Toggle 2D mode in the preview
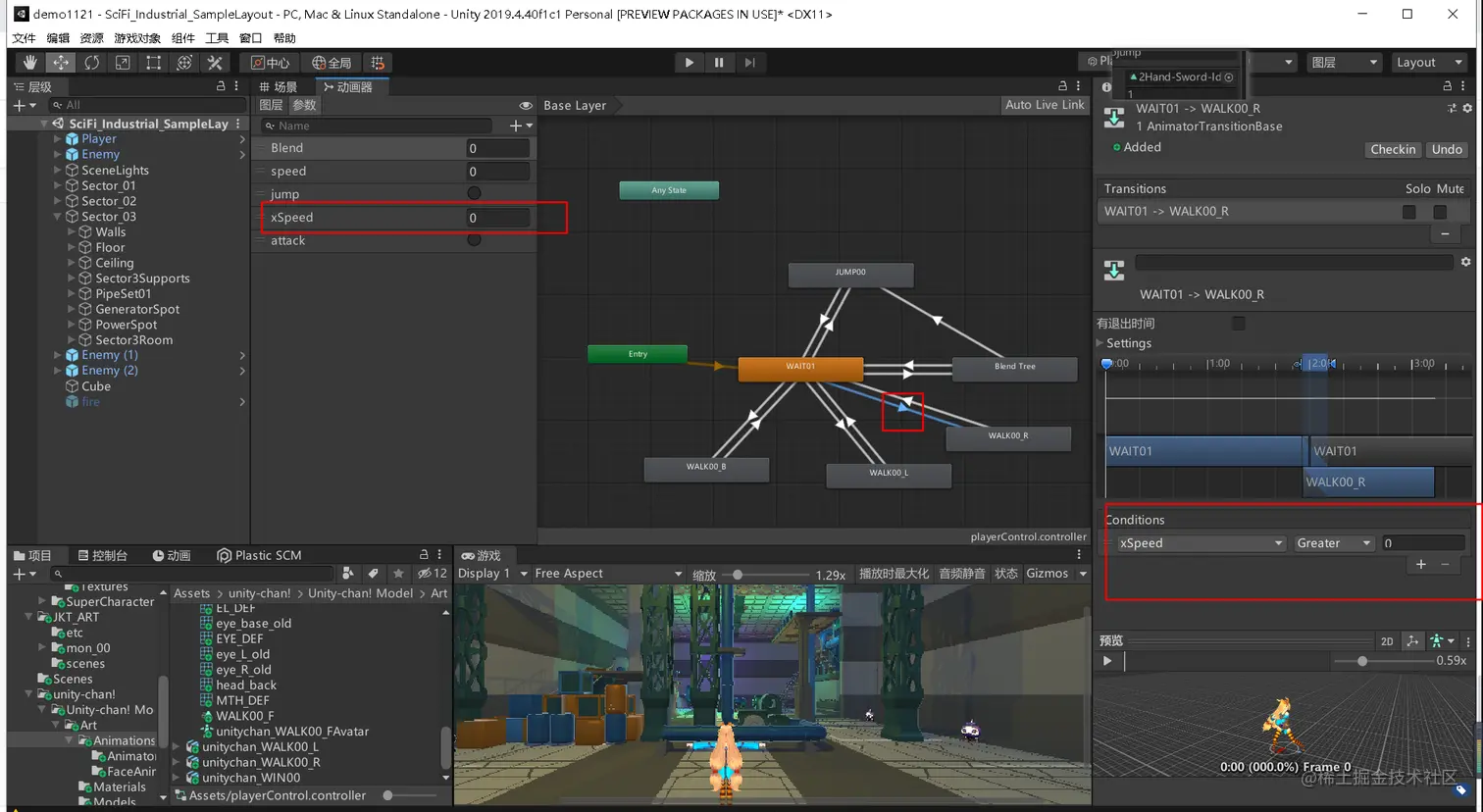The width and height of the screenshot is (1483, 812). pos(1387,641)
